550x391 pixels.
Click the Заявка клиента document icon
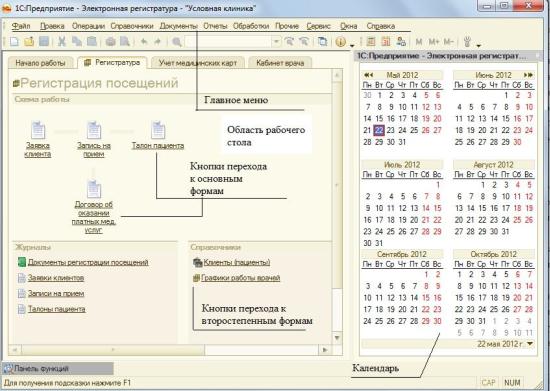point(38,130)
